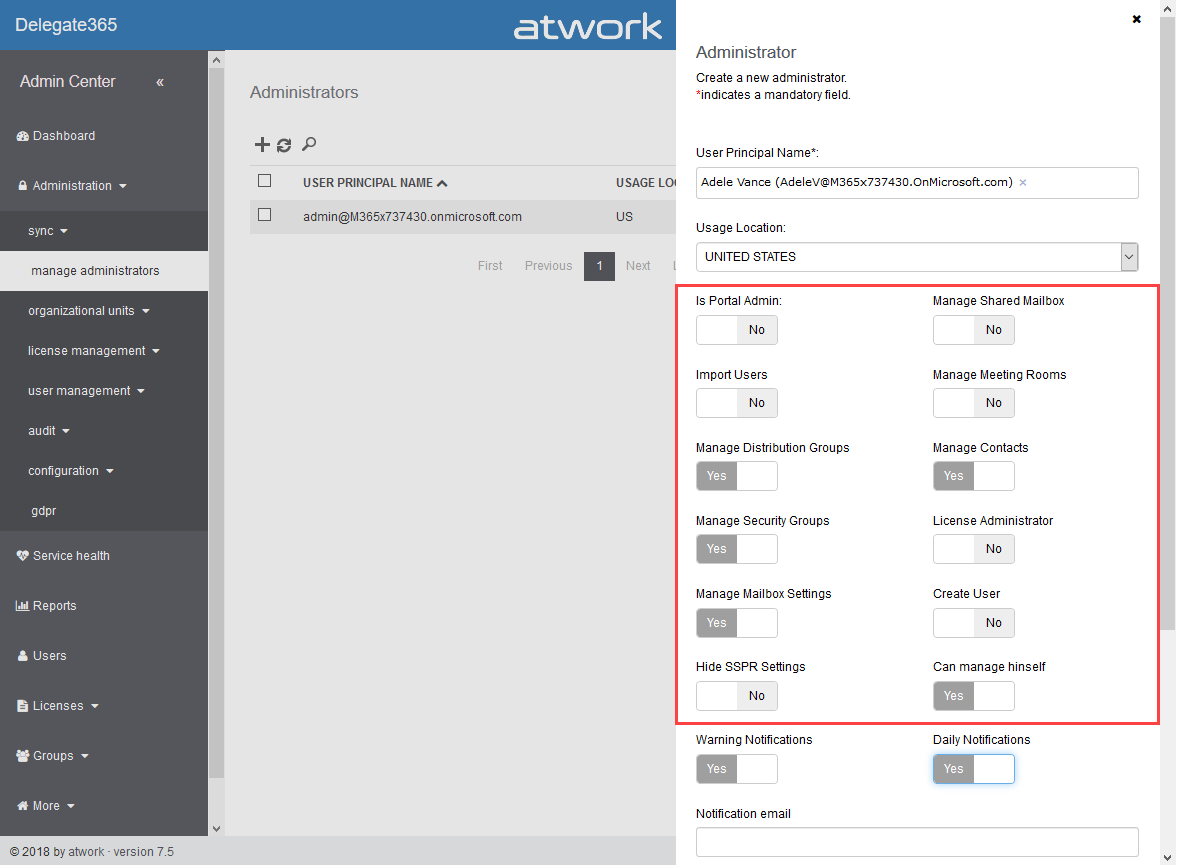Enable the Import Users switch
The height and width of the screenshot is (865, 1177).
coord(736,402)
